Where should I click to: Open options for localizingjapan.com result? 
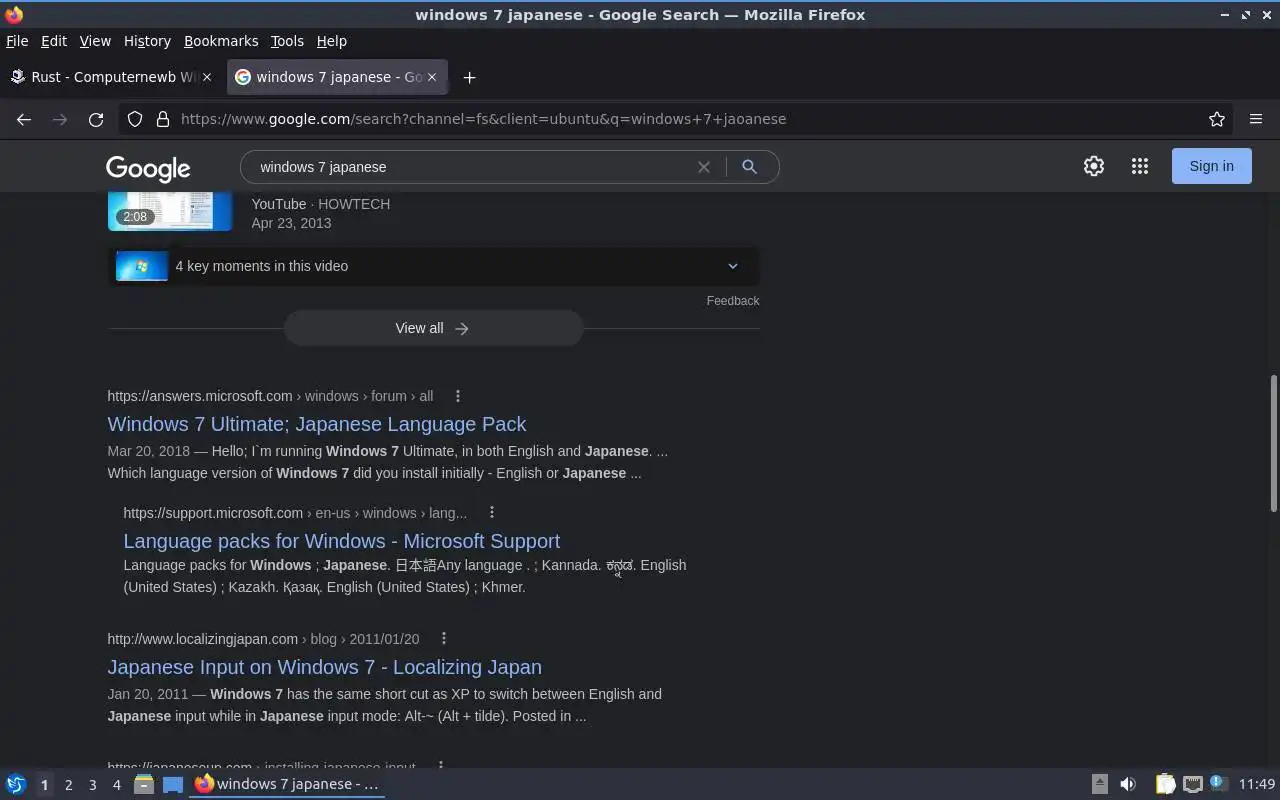pyautogui.click(x=444, y=638)
